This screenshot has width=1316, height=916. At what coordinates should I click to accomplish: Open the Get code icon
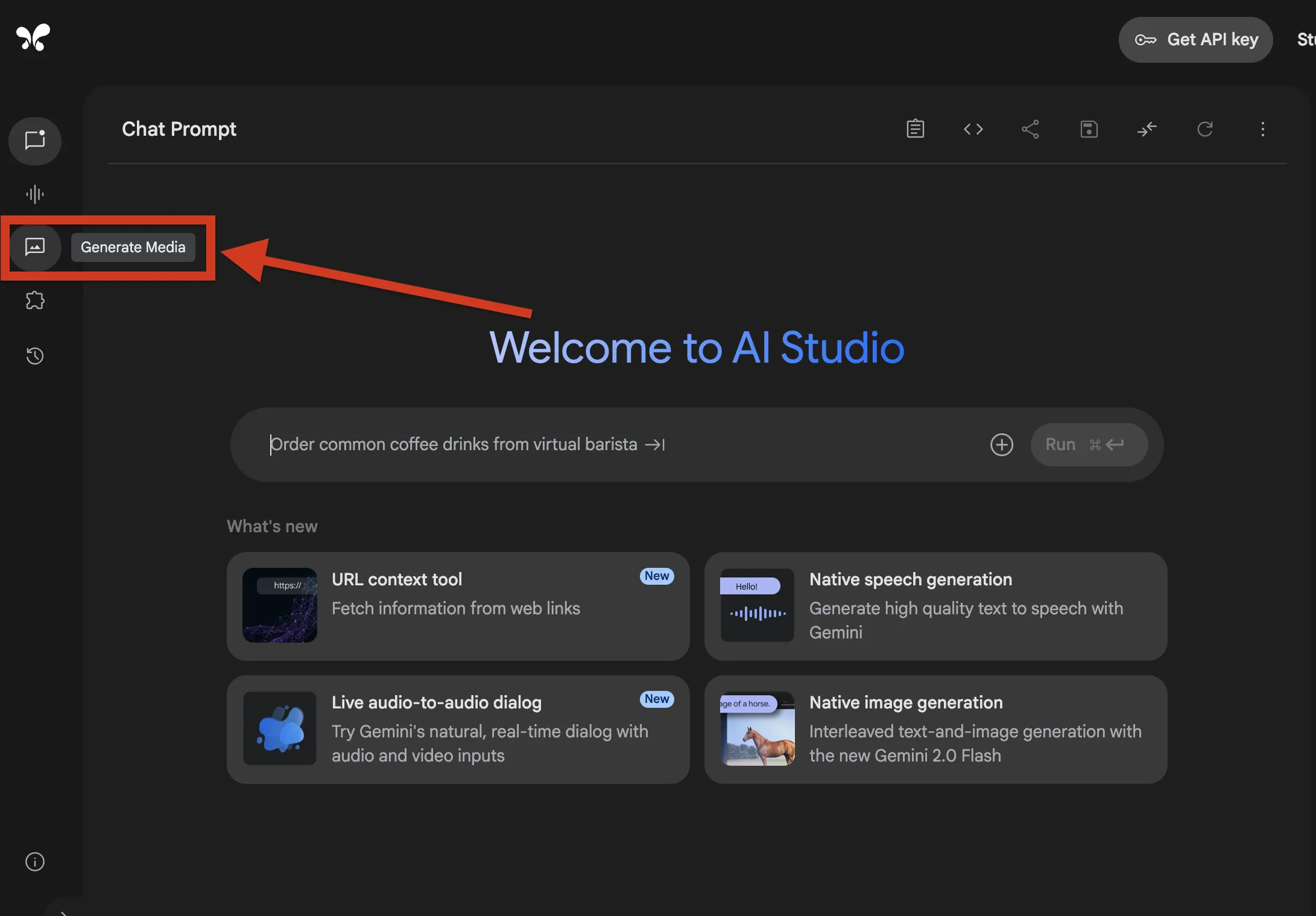[973, 129]
